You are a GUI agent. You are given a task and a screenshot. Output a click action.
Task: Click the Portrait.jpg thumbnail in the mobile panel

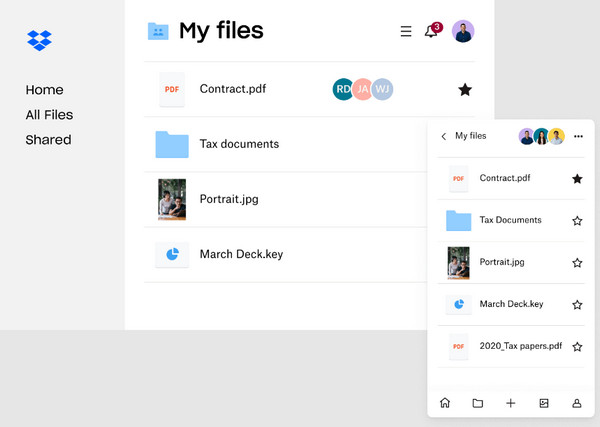click(x=458, y=263)
